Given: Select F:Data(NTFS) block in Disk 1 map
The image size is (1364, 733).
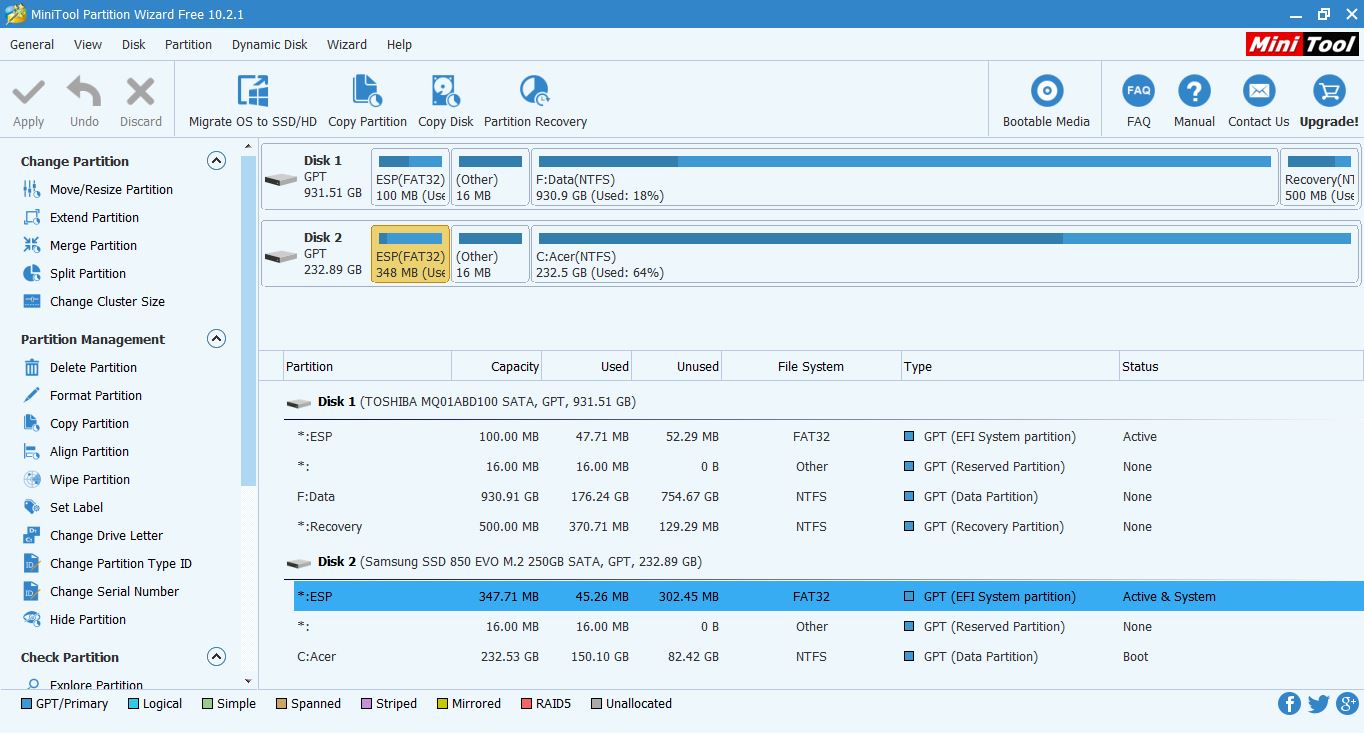Looking at the screenshot, I should click(x=905, y=178).
